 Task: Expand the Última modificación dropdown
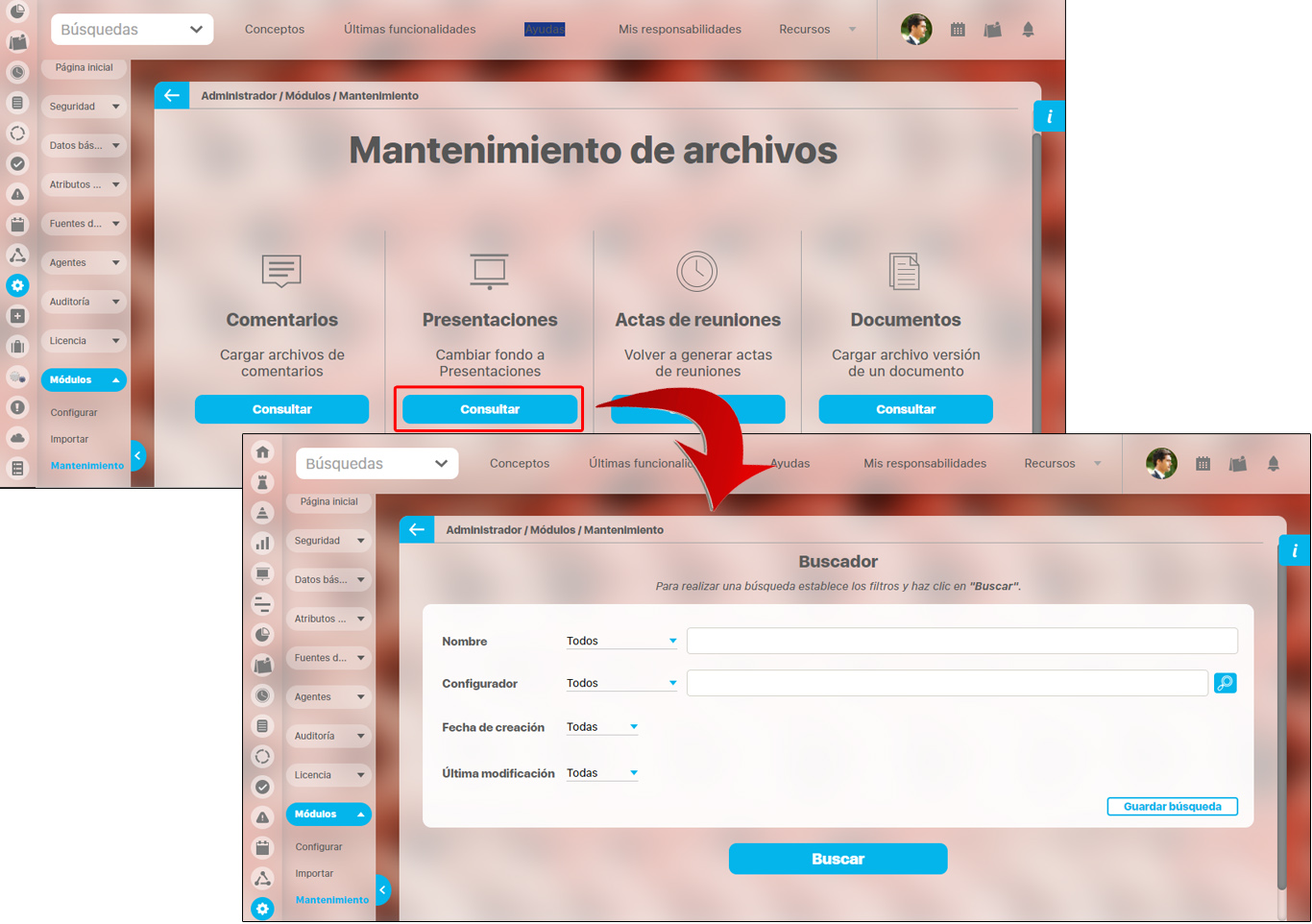tap(602, 773)
